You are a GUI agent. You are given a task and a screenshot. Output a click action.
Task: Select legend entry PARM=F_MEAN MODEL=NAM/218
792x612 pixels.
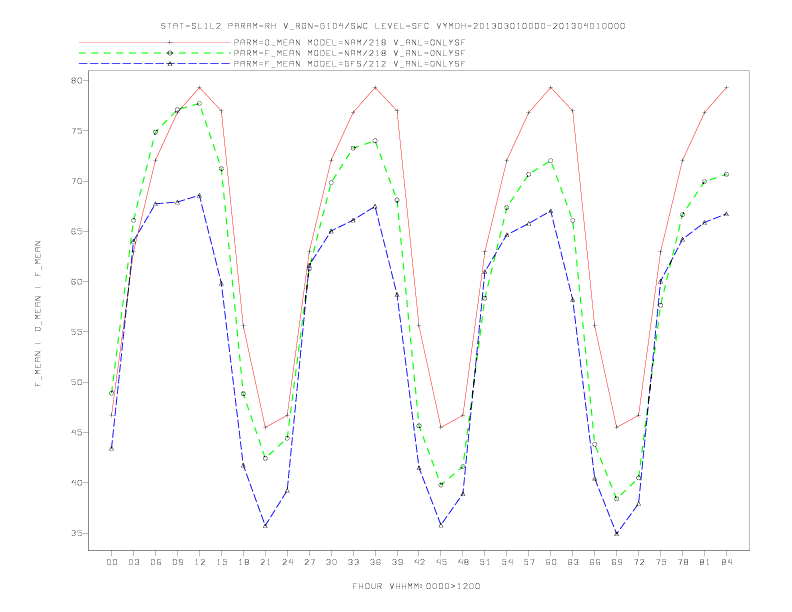(349, 53)
